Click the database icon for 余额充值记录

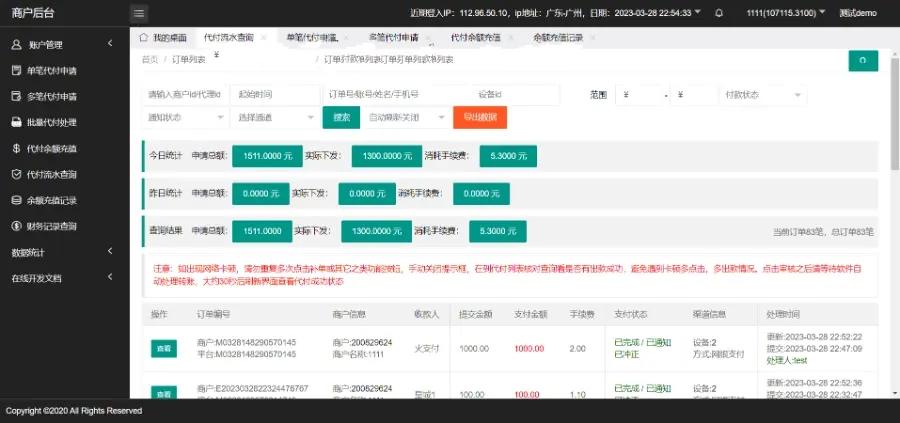17,200
